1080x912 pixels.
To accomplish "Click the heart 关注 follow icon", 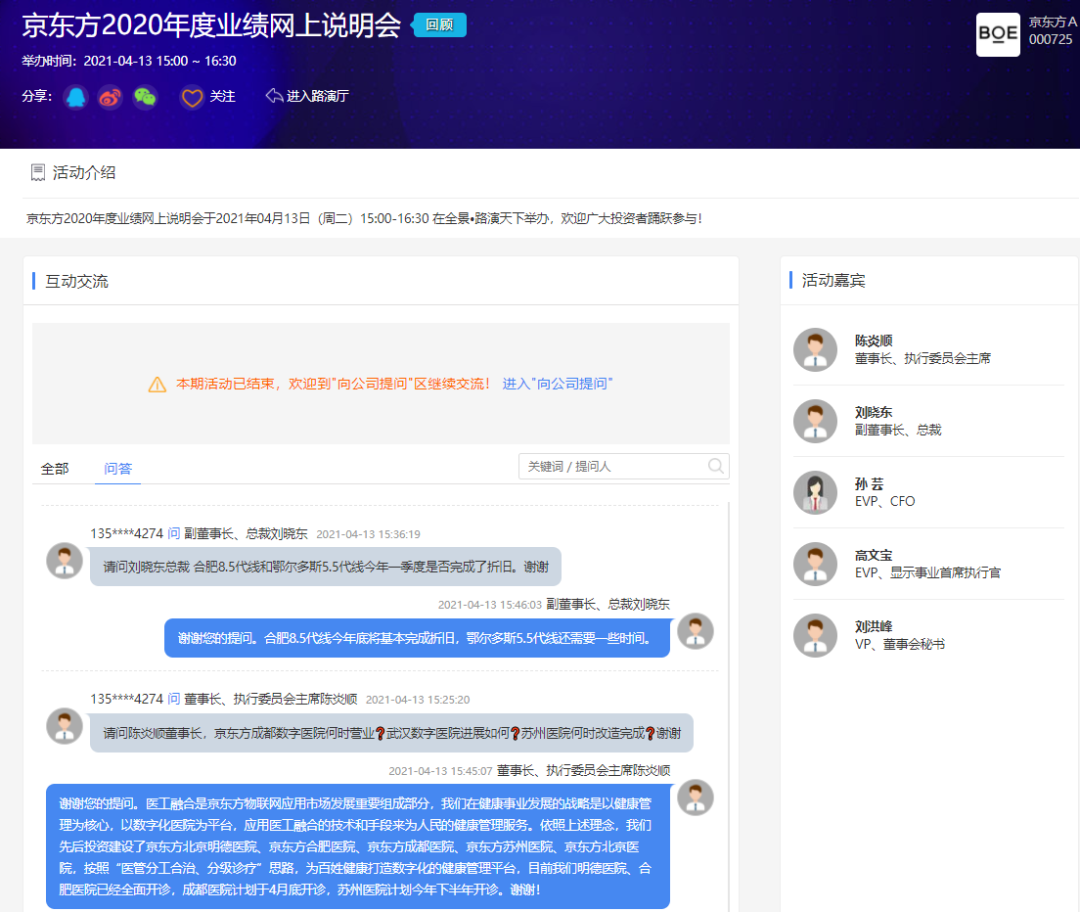I will pos(191,97).
